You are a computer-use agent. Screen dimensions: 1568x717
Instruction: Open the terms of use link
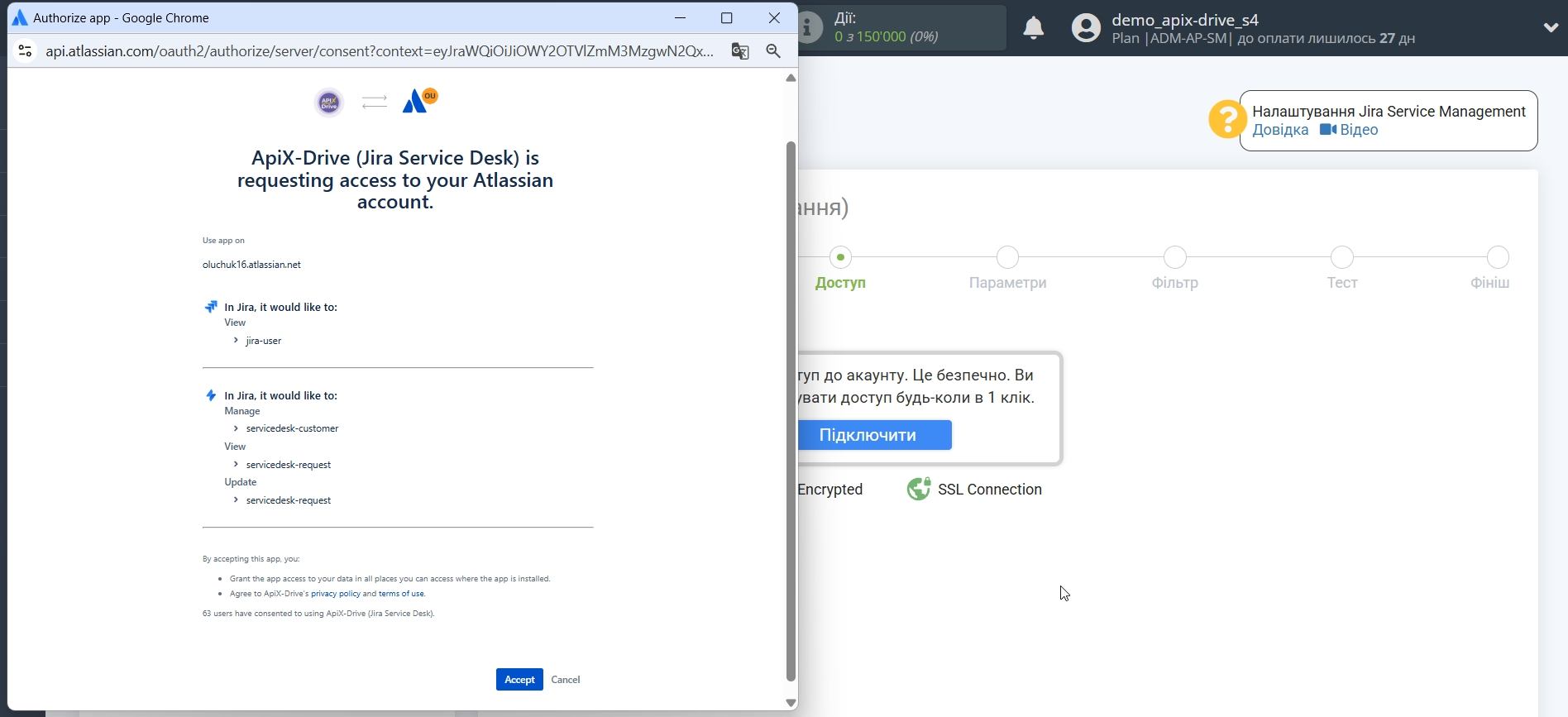click(401, 594)
